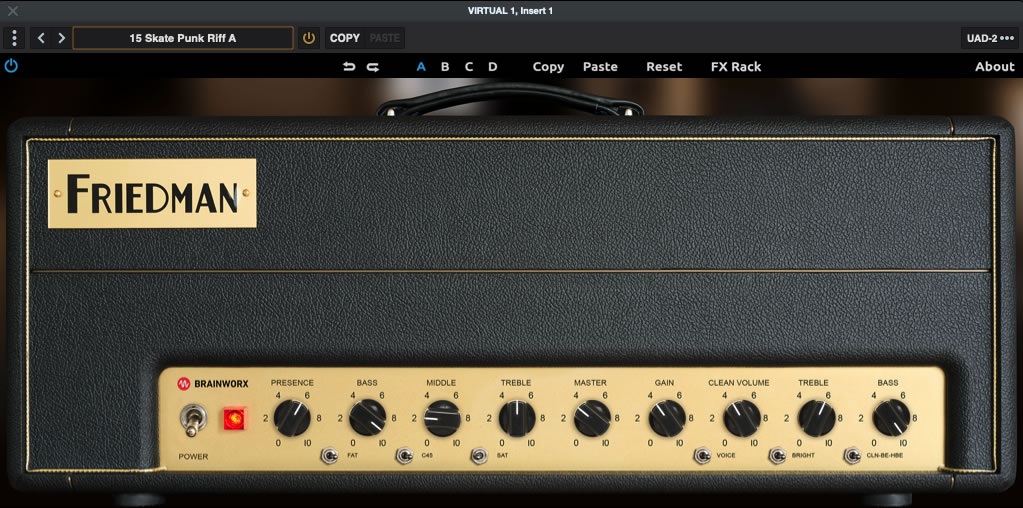Viewport: 1023px width, 508px height.
Task: Adjust the CLEAN VOLUME knob
Action: point(742,418)
